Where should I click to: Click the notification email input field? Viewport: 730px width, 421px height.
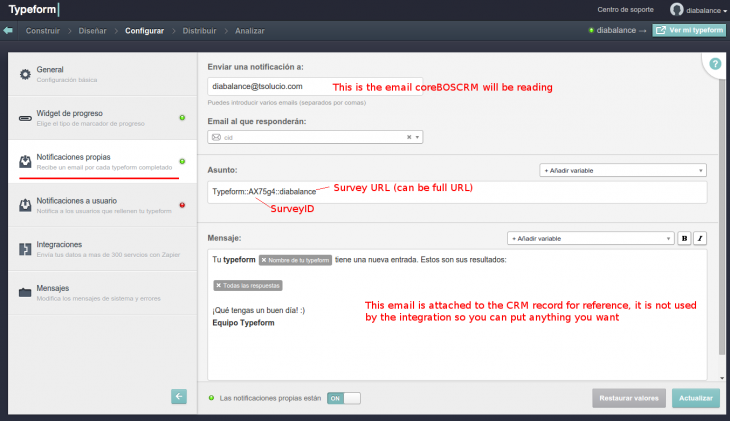point(315,86)
